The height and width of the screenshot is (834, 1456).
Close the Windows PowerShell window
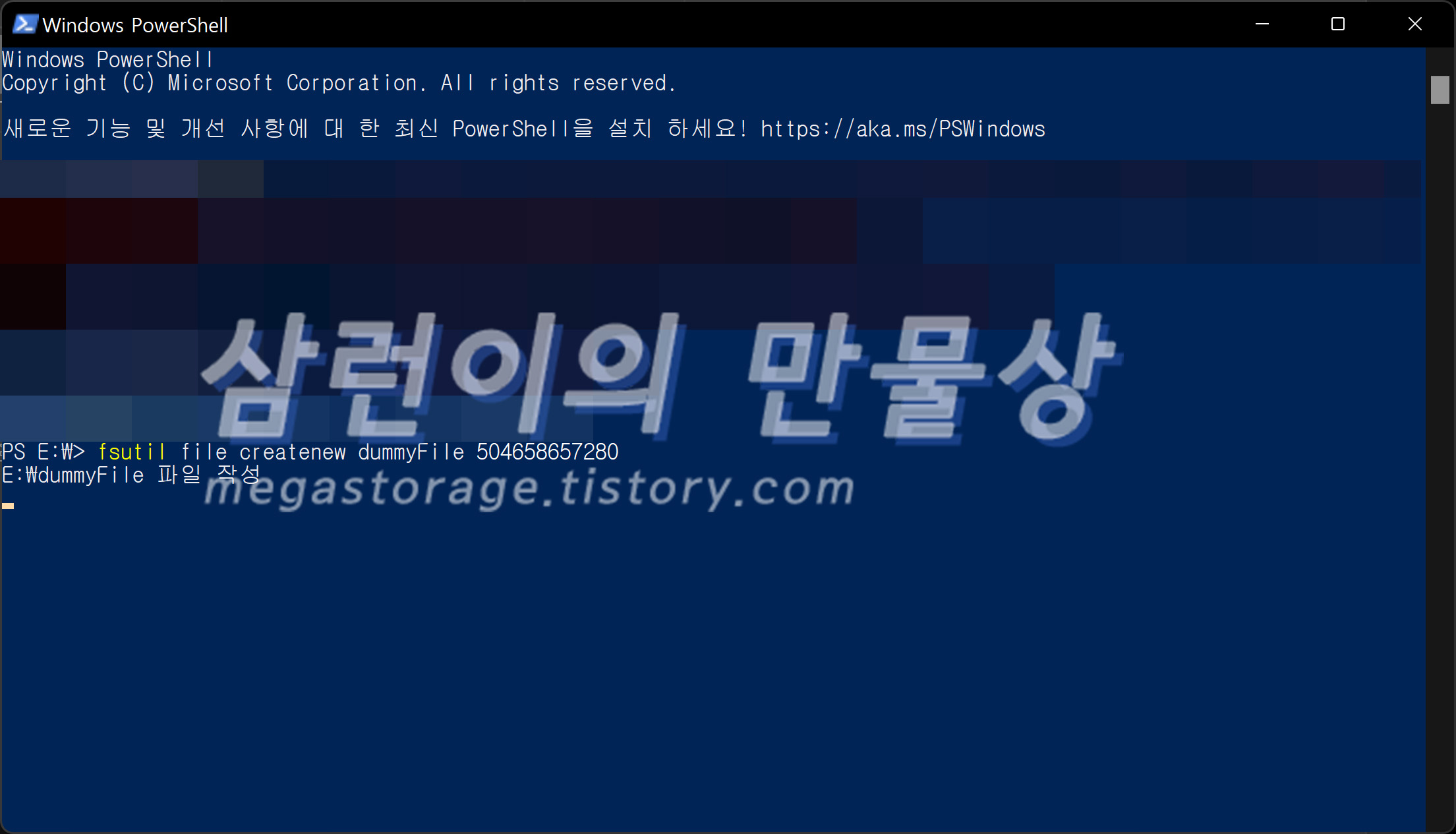[x=1414, y=24]
